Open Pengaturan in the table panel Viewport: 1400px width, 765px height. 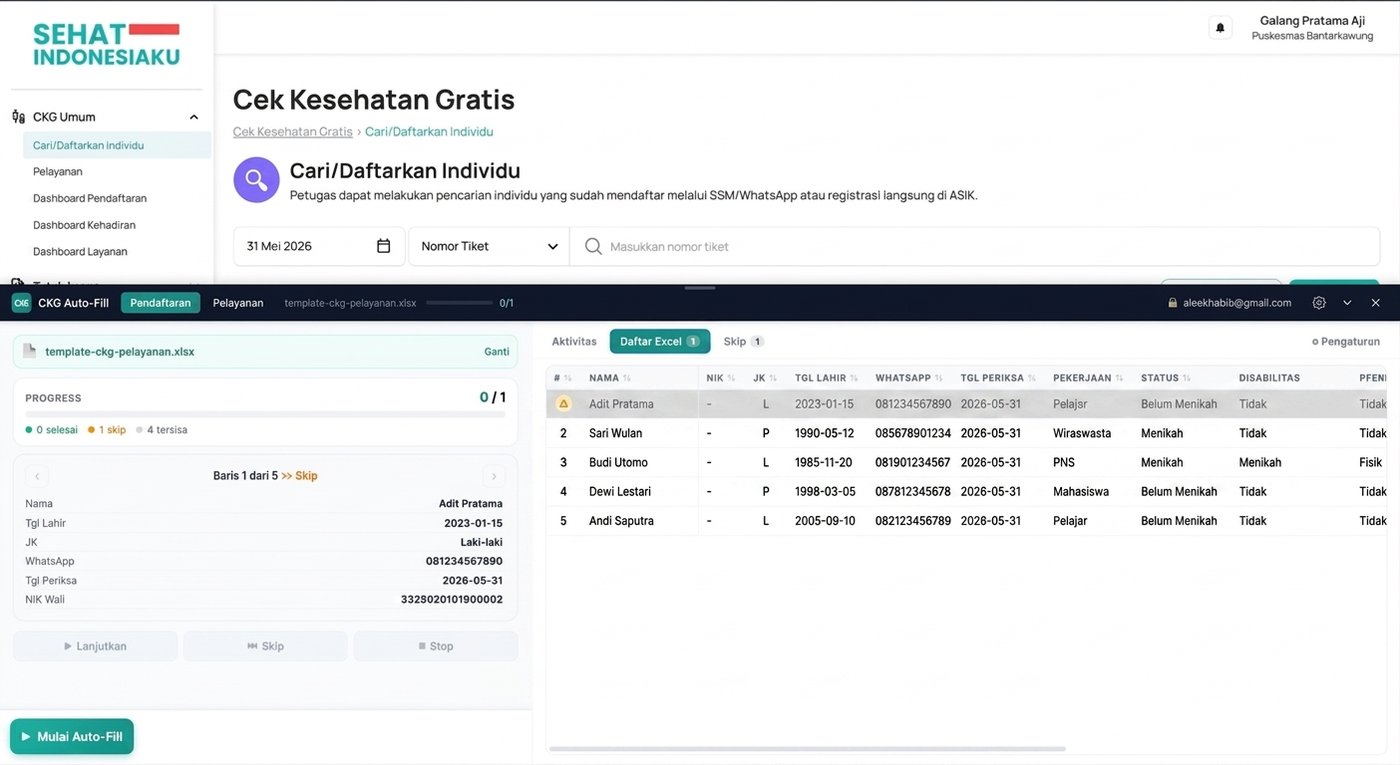tap(1346, 342)
